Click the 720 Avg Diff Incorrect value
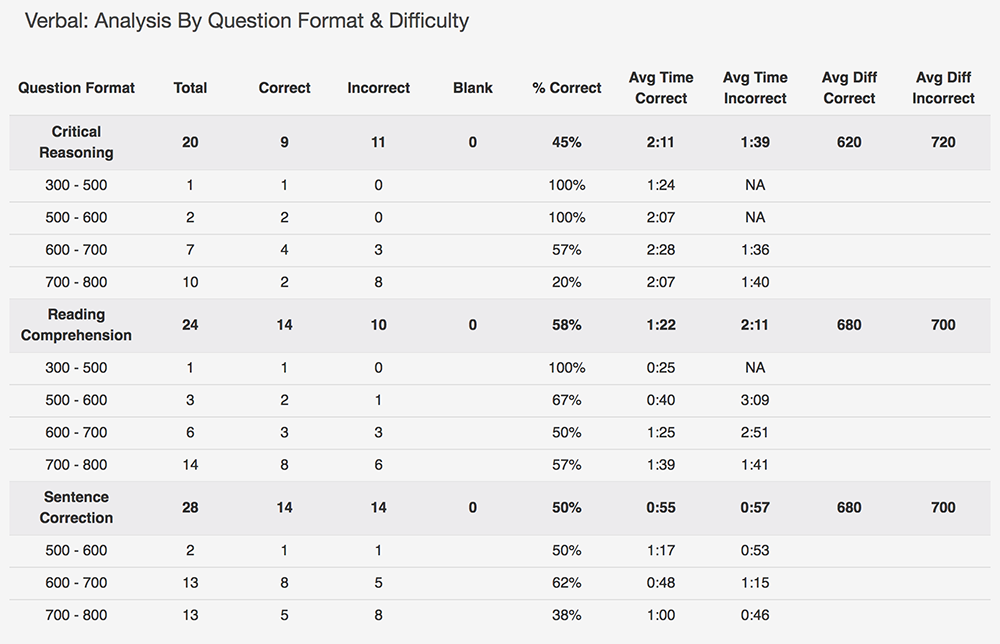 tap(943, 142)
